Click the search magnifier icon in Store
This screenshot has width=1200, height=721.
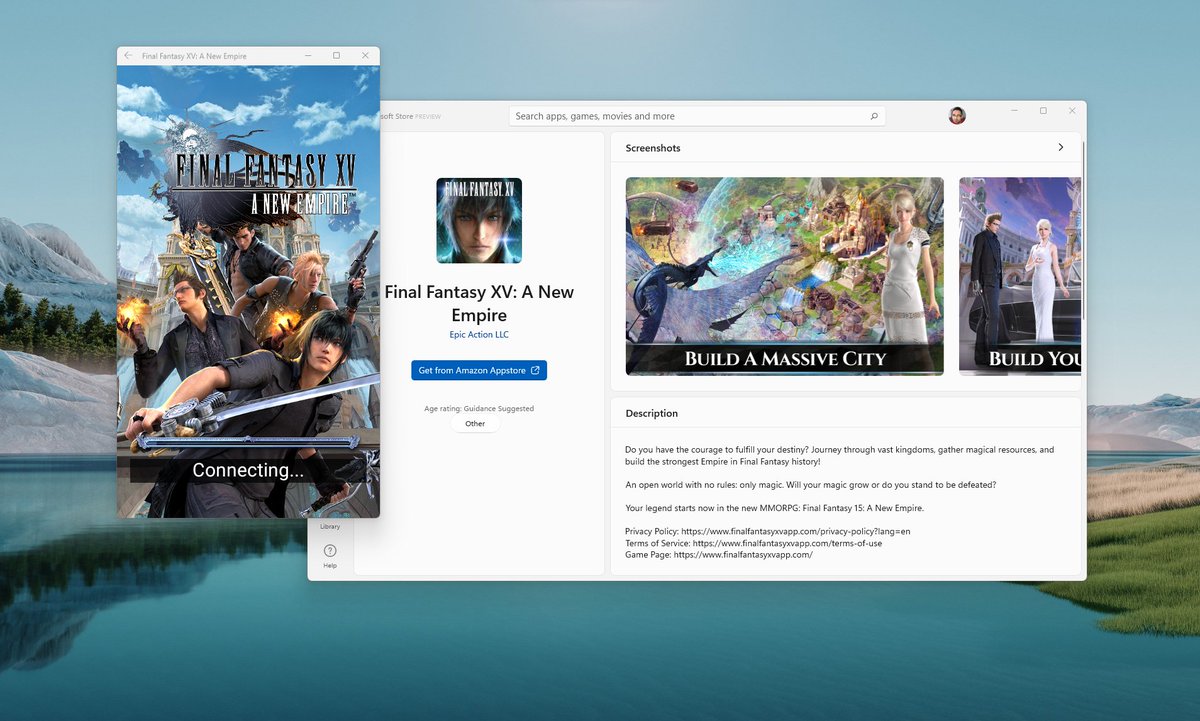coord(874,116)
